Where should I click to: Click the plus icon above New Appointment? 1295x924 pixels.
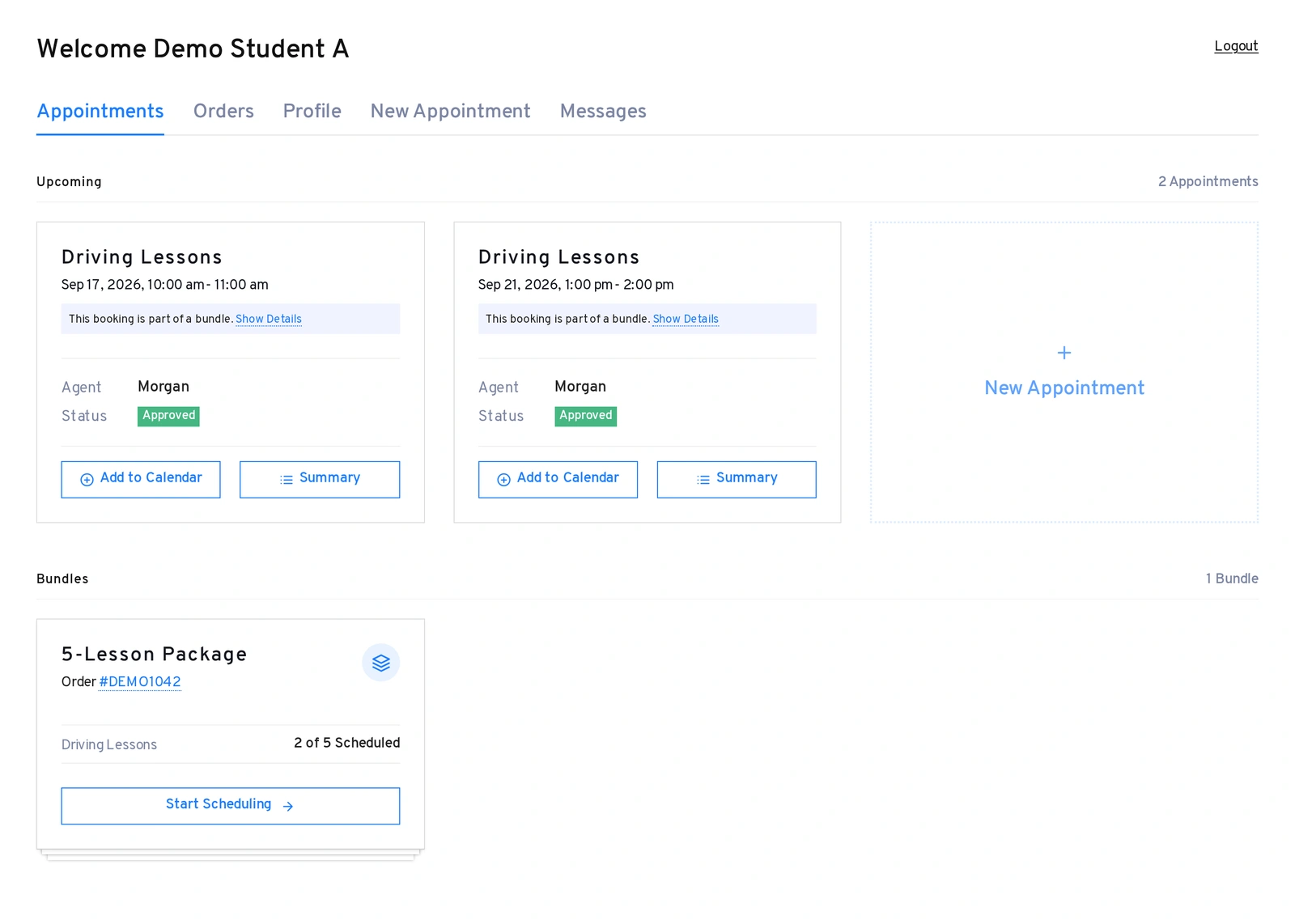(x=1064, y=353)
